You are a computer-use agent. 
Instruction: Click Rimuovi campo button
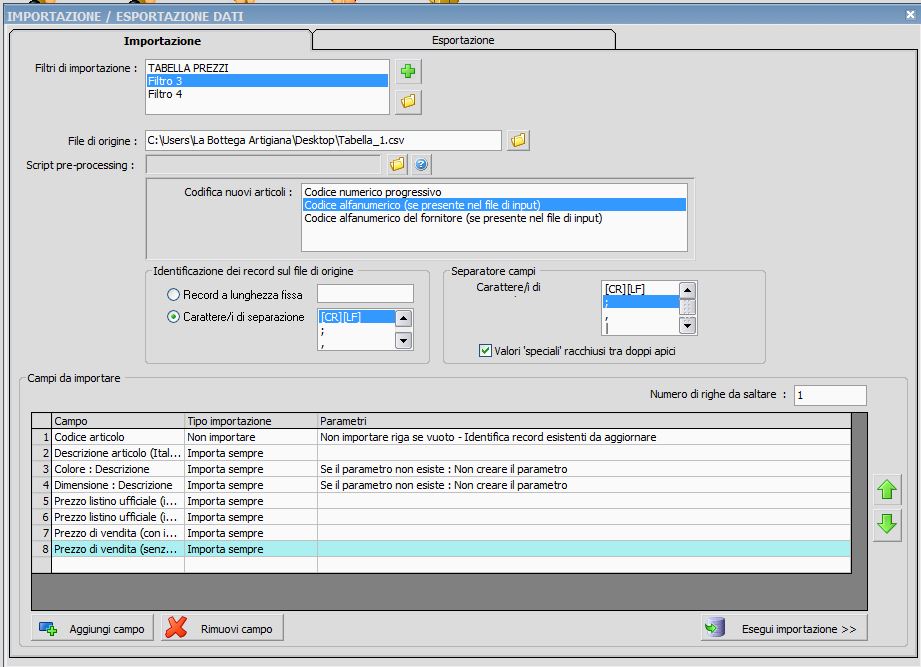222,628
